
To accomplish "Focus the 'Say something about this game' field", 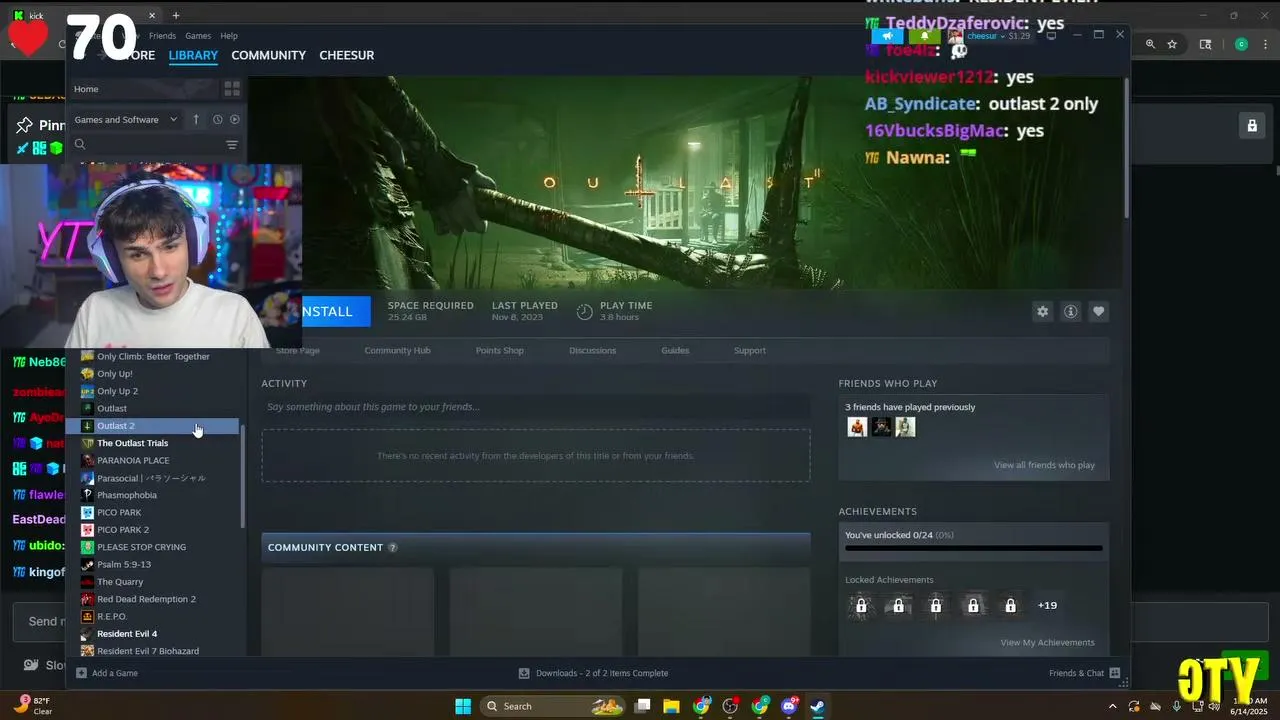I will 536,407.
